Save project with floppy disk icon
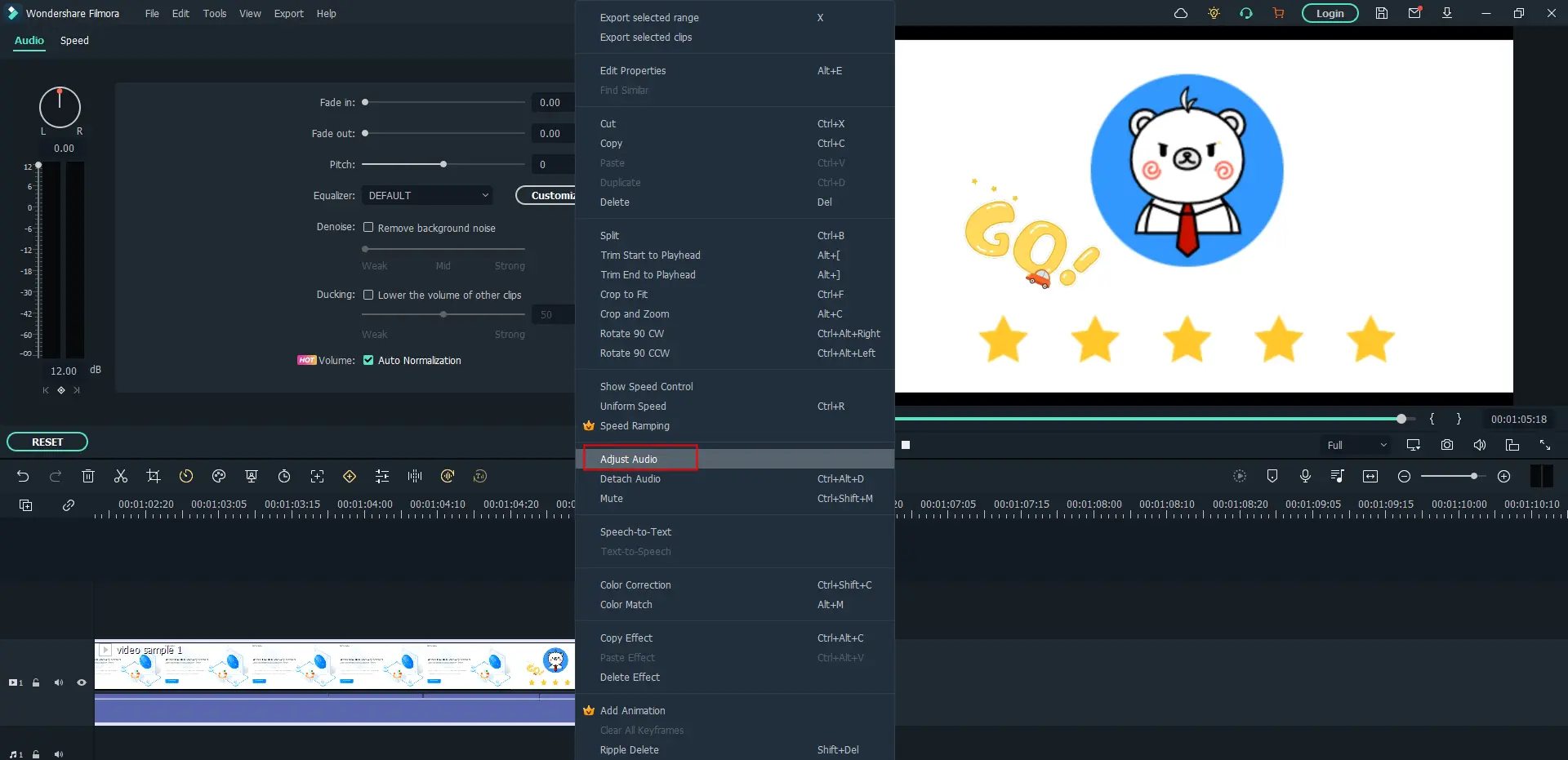The image size is (1568, 760). point(1382,13)
